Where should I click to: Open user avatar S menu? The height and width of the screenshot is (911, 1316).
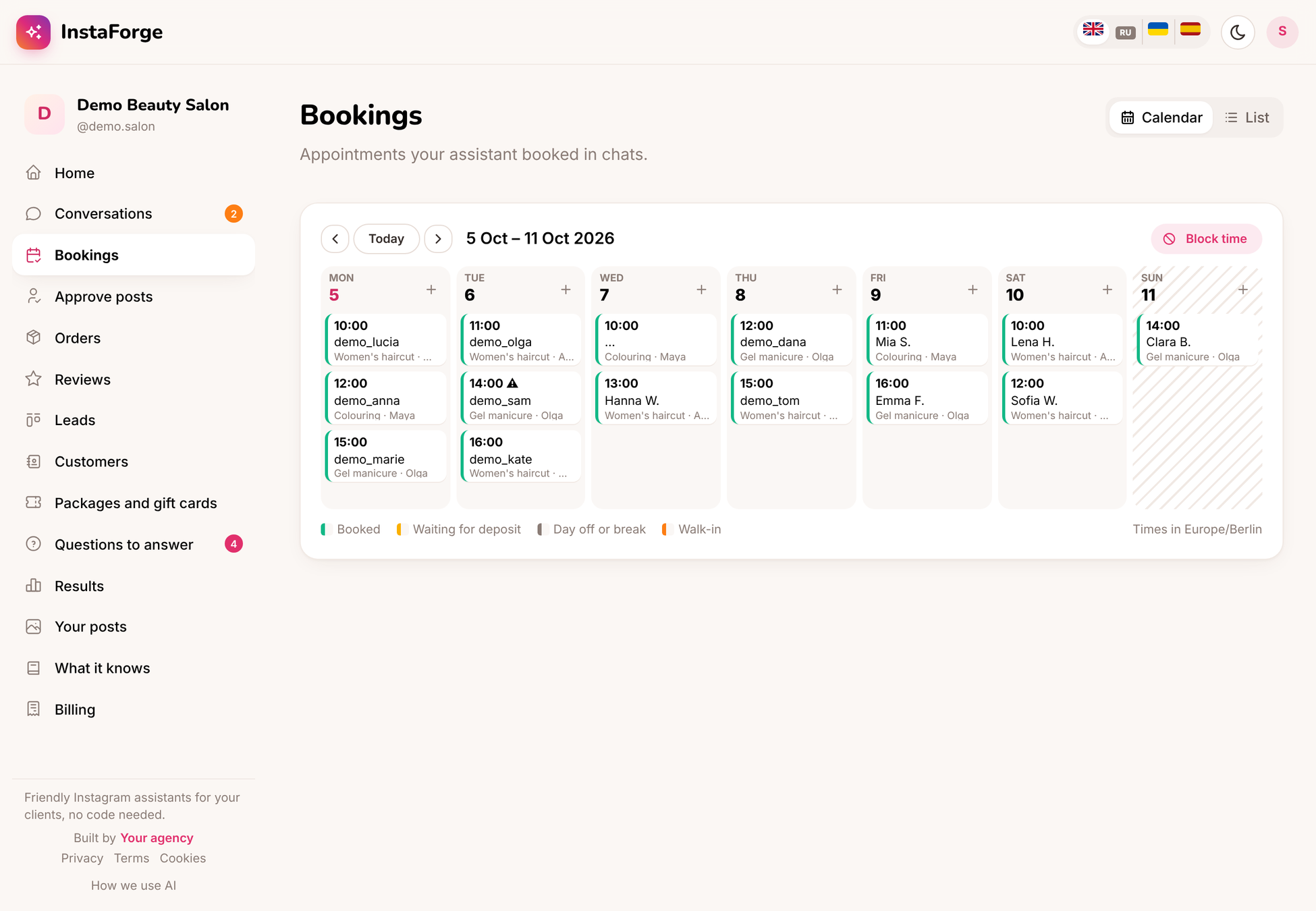pyautogui.click(x=1282, y=32)
